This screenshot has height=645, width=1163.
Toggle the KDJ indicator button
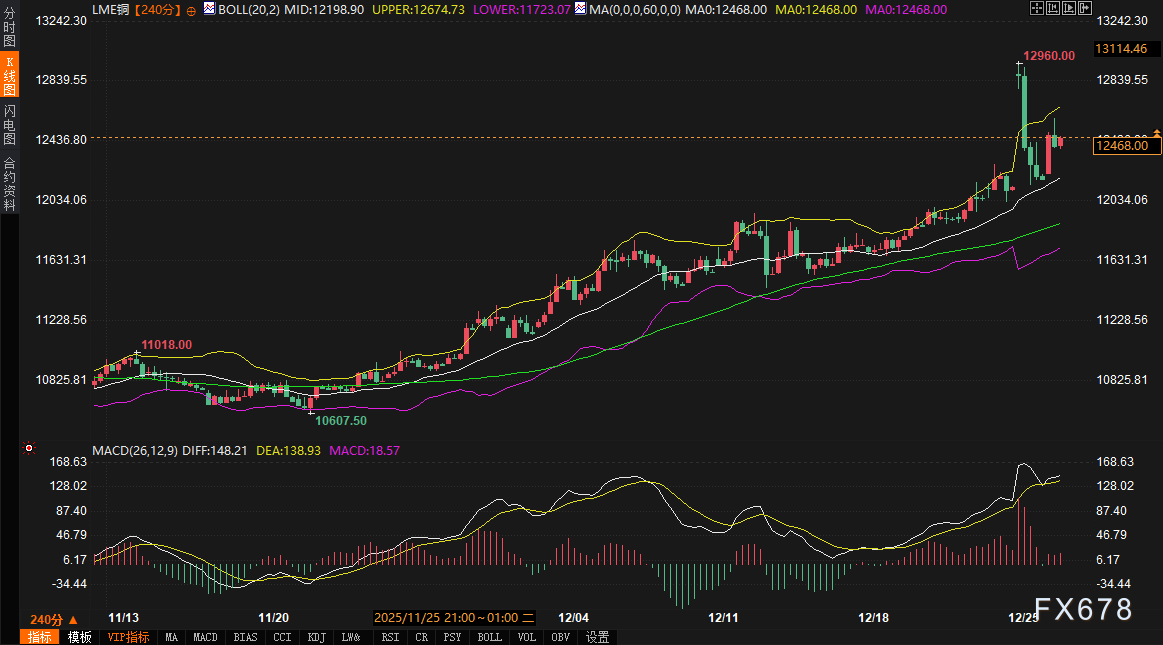(316, 637)
